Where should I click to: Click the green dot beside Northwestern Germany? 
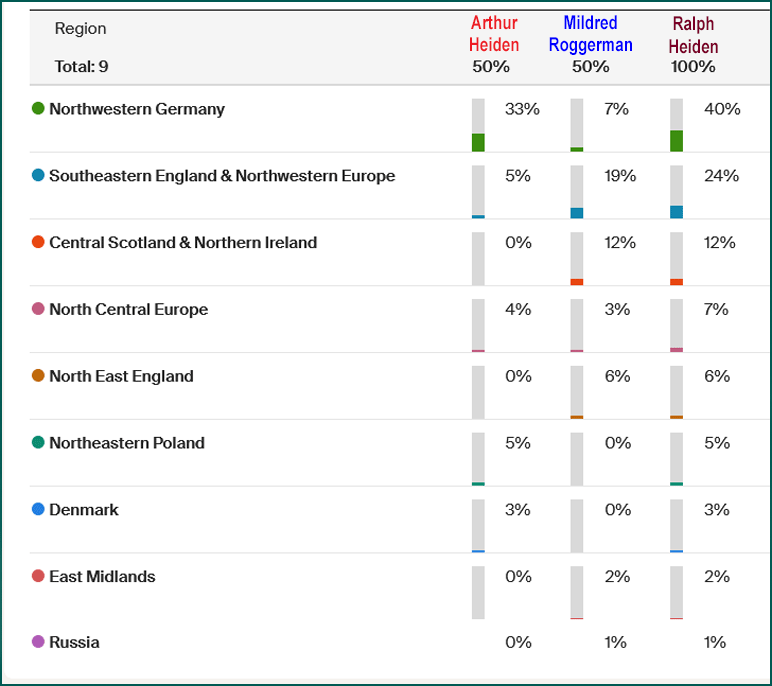pyautogui.click(x=38, y=109)
